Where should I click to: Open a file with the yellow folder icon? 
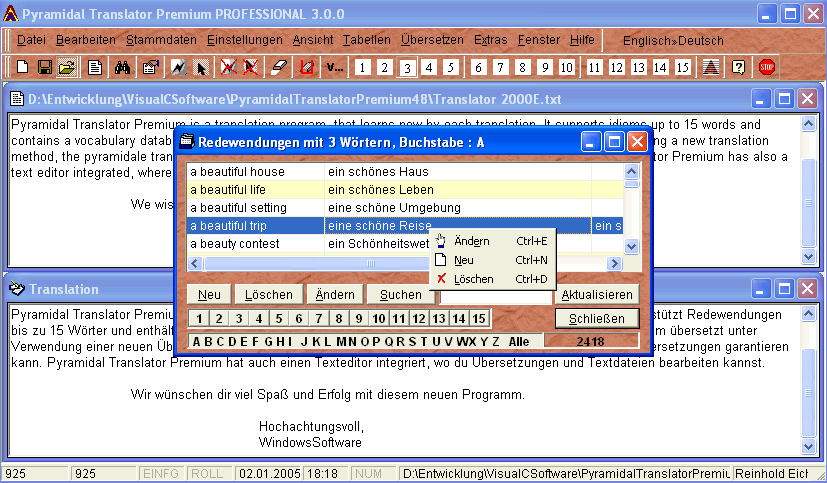(x=68, y=67)
